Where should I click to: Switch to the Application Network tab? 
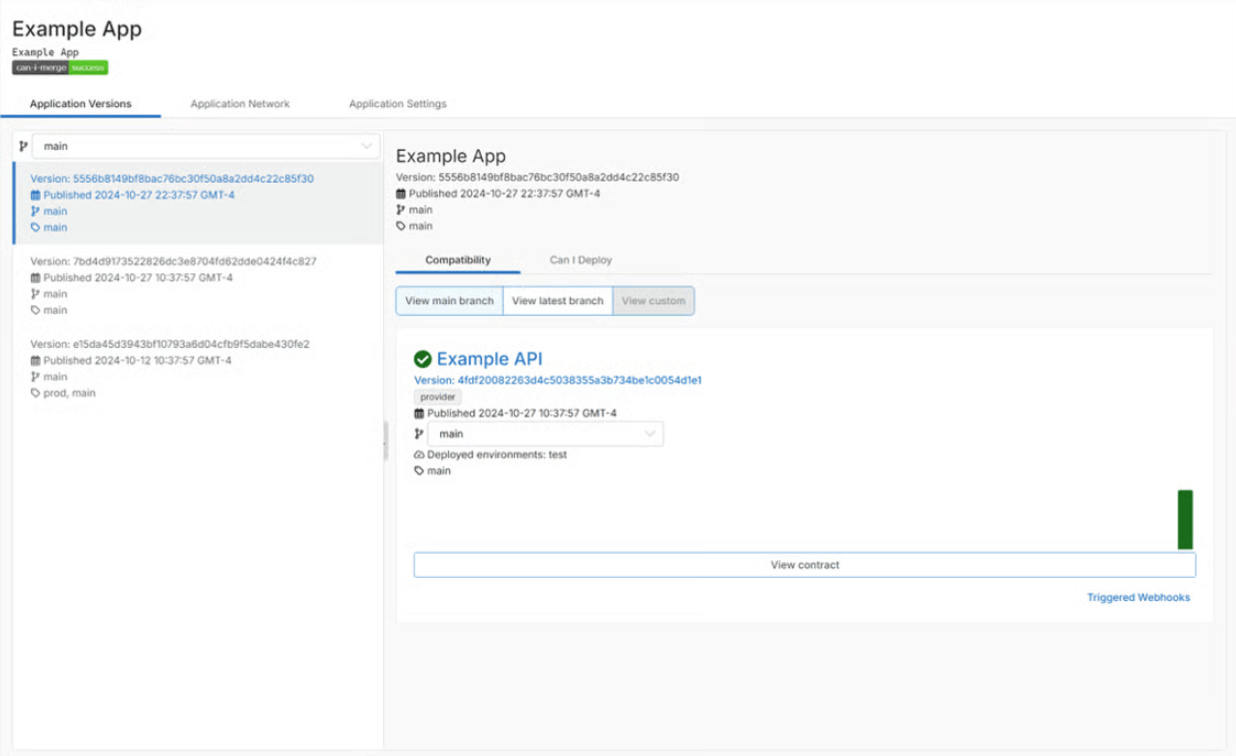click(x=239, y=104)
